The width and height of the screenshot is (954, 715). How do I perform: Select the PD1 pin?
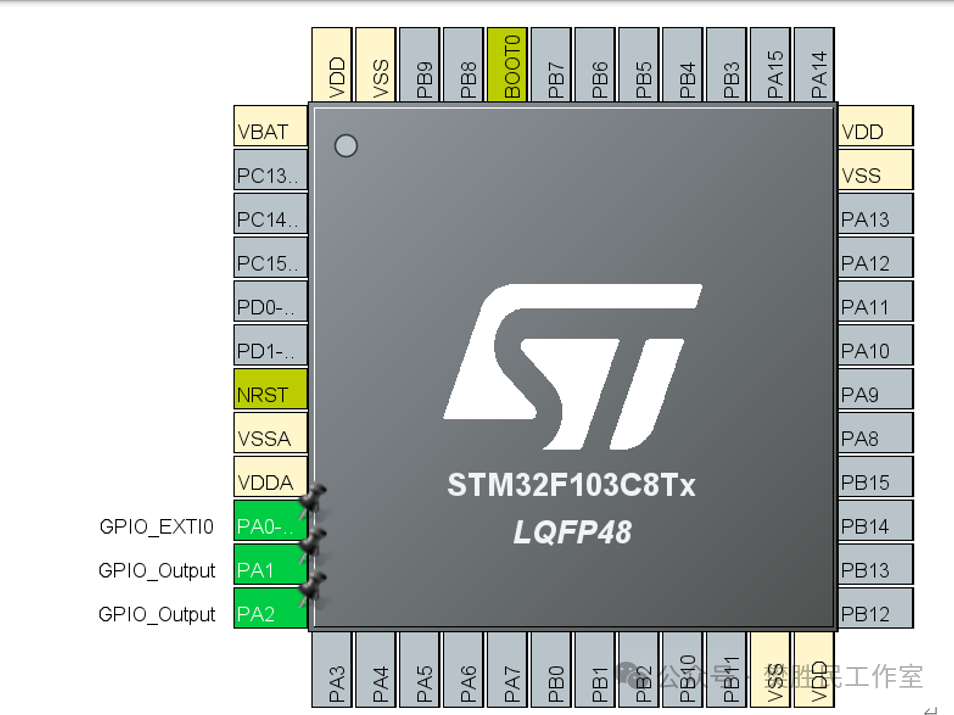270,345
